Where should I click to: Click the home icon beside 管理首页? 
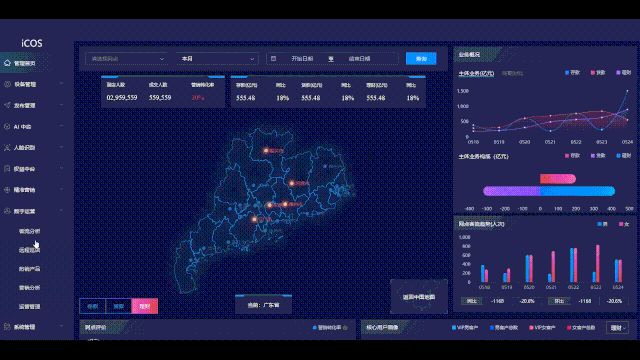pos(7,63)
